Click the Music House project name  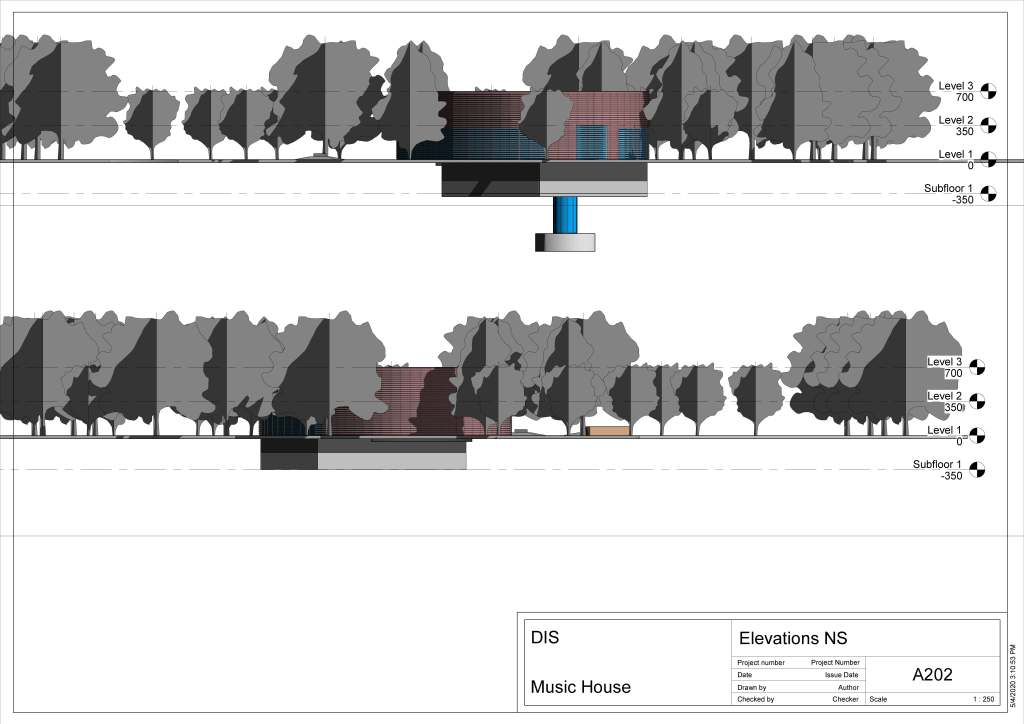(580, 687)
